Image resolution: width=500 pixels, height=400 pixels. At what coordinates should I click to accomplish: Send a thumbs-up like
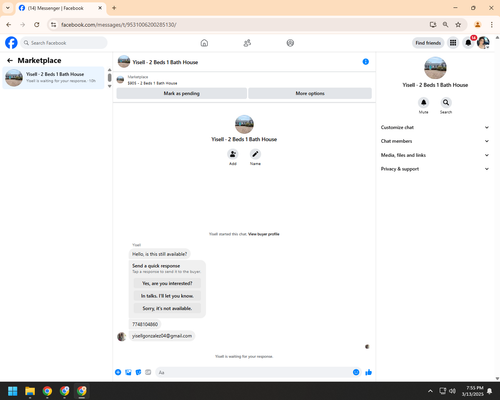click(369, 372)
